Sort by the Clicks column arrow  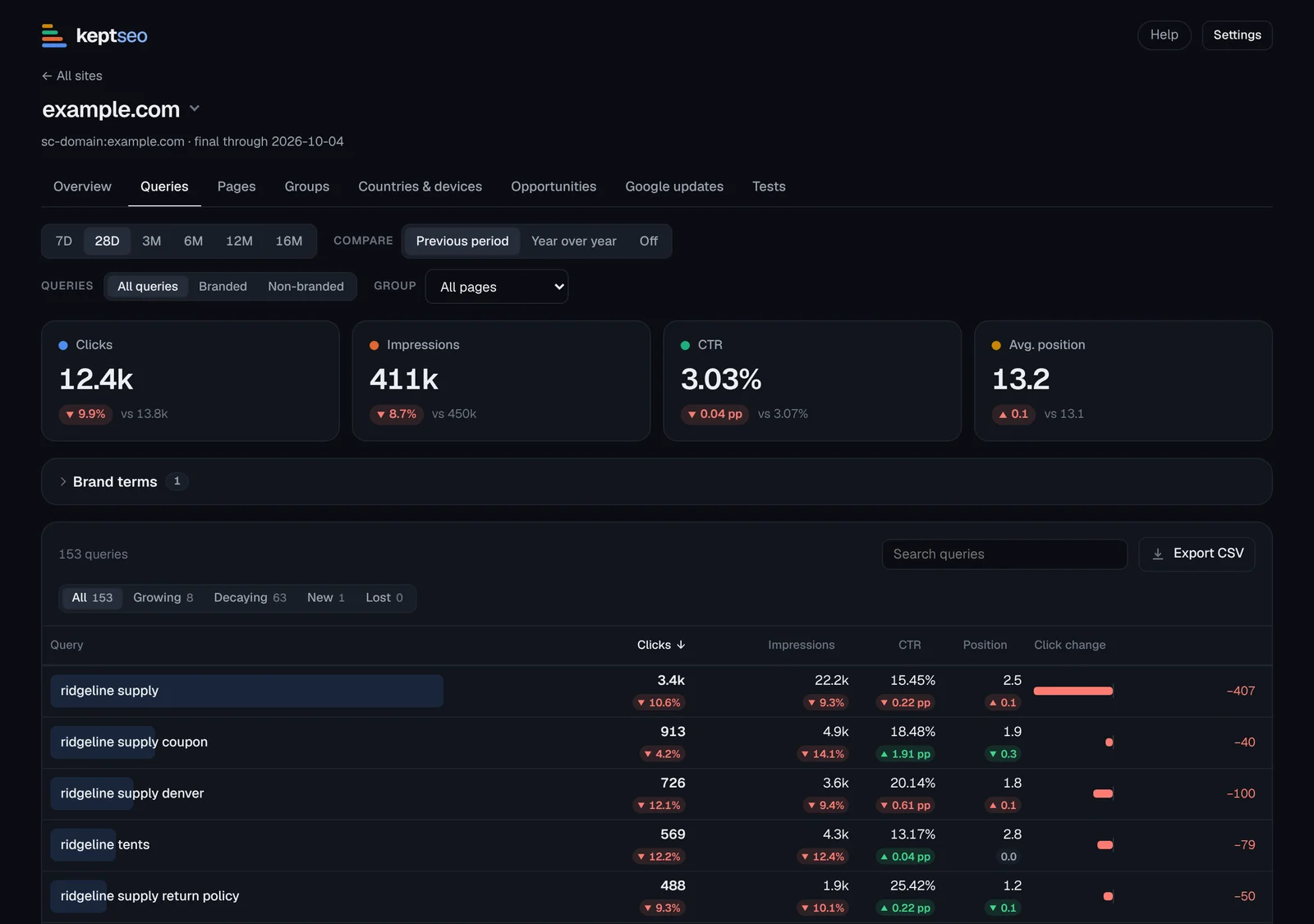click(x=681, y=645)
